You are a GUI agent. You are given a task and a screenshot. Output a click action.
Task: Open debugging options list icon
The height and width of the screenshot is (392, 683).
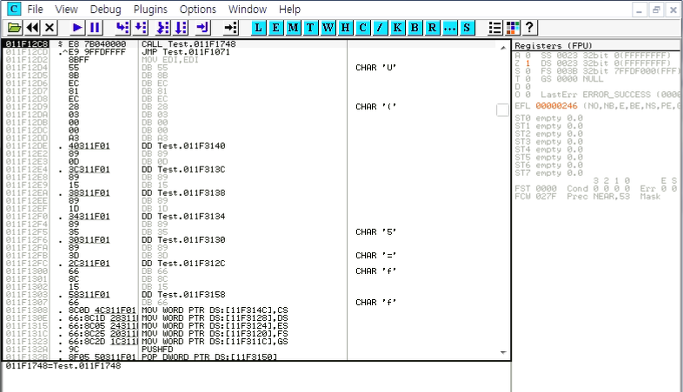coord(495,28)
